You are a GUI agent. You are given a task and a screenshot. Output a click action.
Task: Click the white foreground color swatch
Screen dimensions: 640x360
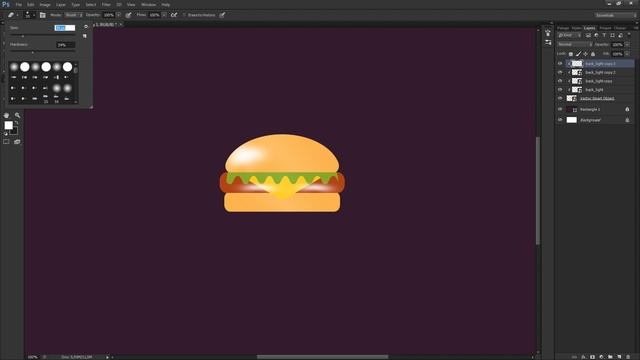(8, 126)
